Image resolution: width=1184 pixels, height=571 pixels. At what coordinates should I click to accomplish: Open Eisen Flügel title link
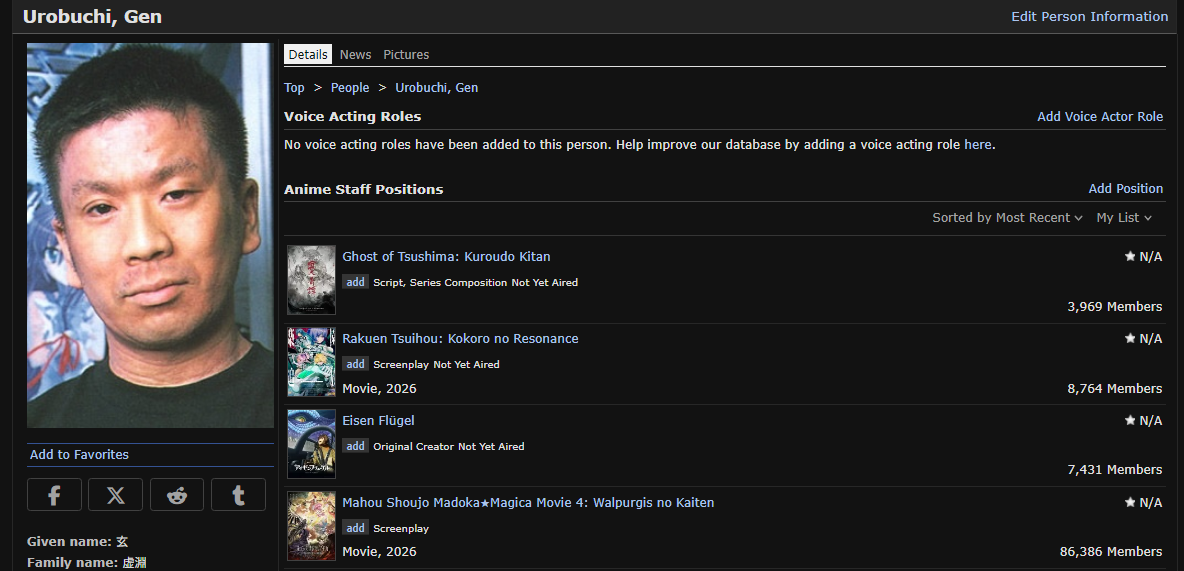click(x=378, y=421)
